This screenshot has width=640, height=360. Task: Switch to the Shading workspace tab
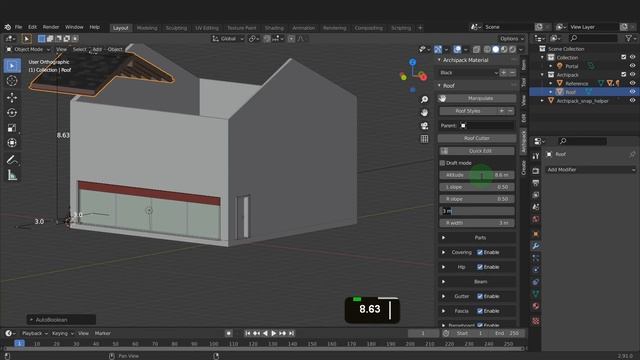coord(274,28)
